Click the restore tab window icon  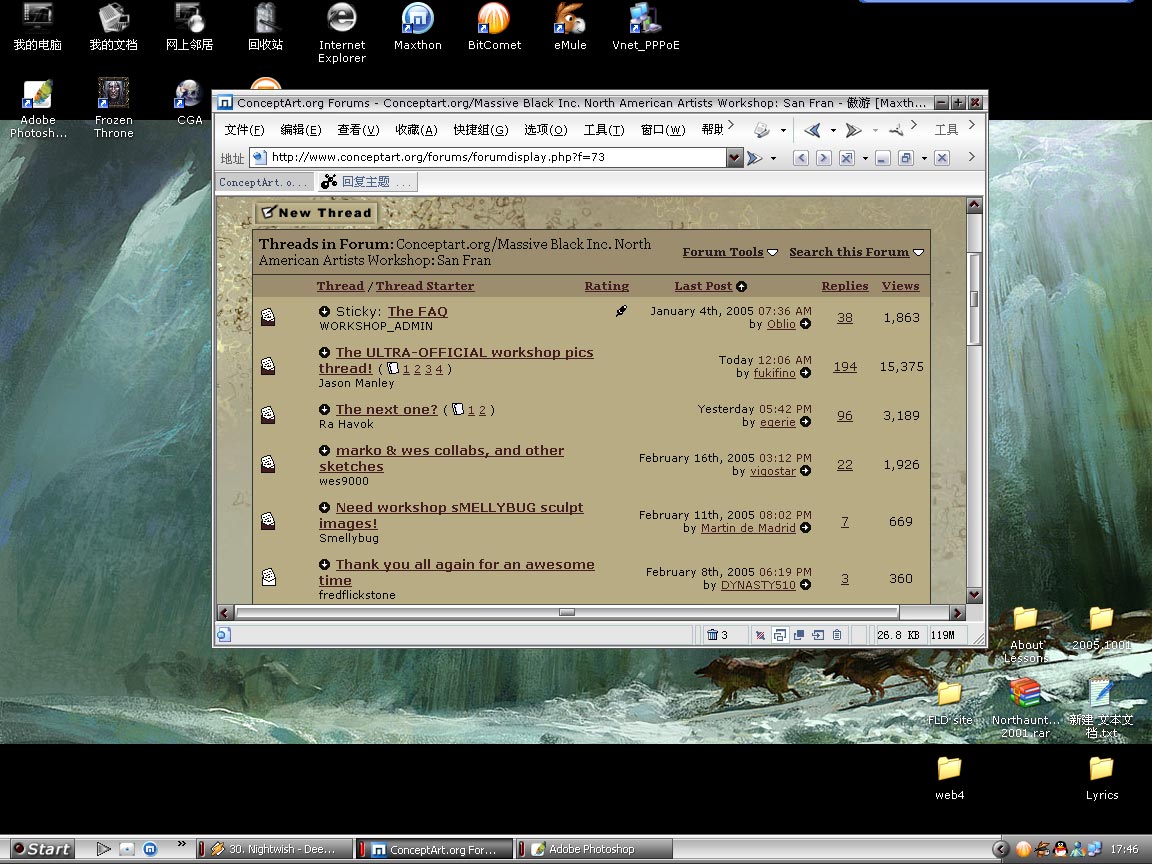(906, 158)
